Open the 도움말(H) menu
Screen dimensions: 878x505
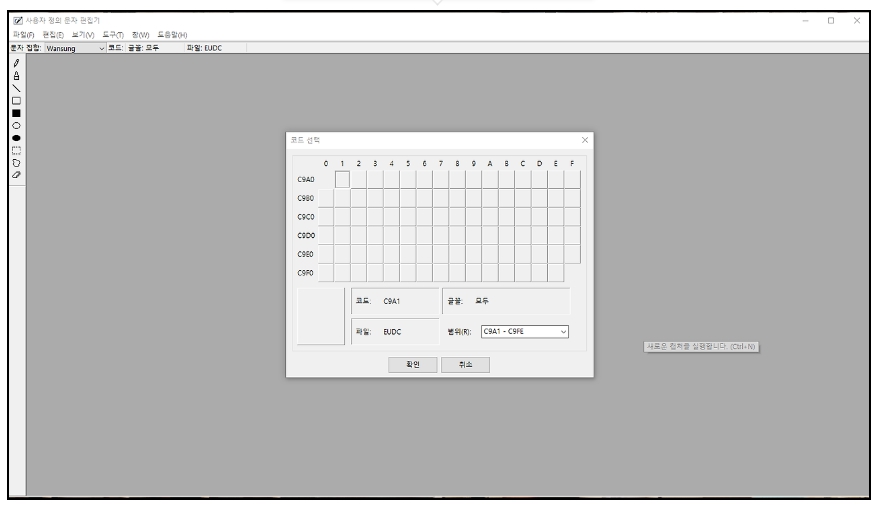172,35
